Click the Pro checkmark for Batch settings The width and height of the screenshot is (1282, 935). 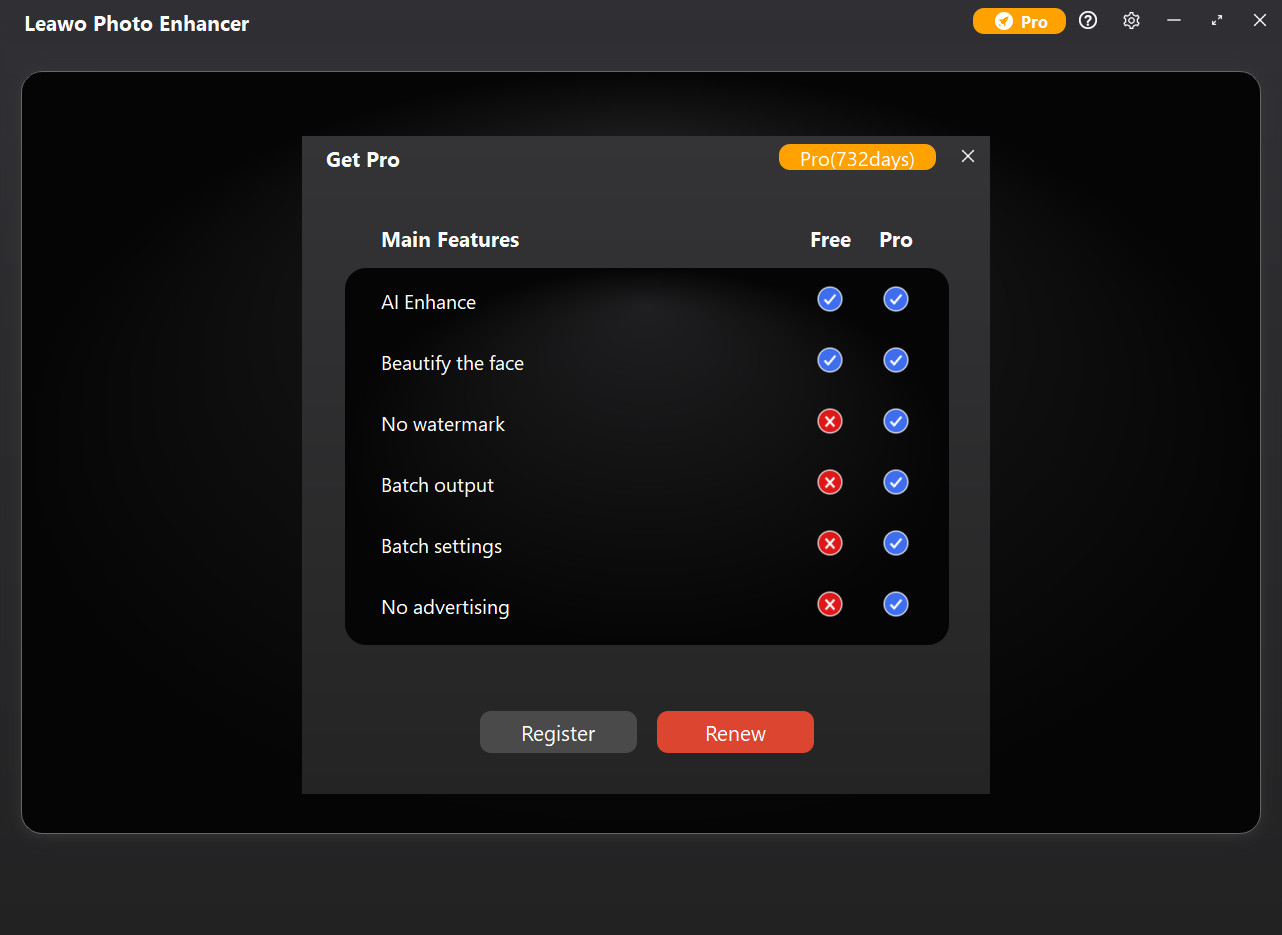tap(896, 543)
